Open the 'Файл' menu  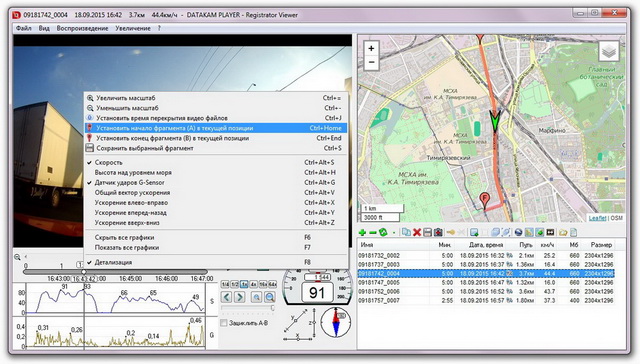(x=24, y=28)
